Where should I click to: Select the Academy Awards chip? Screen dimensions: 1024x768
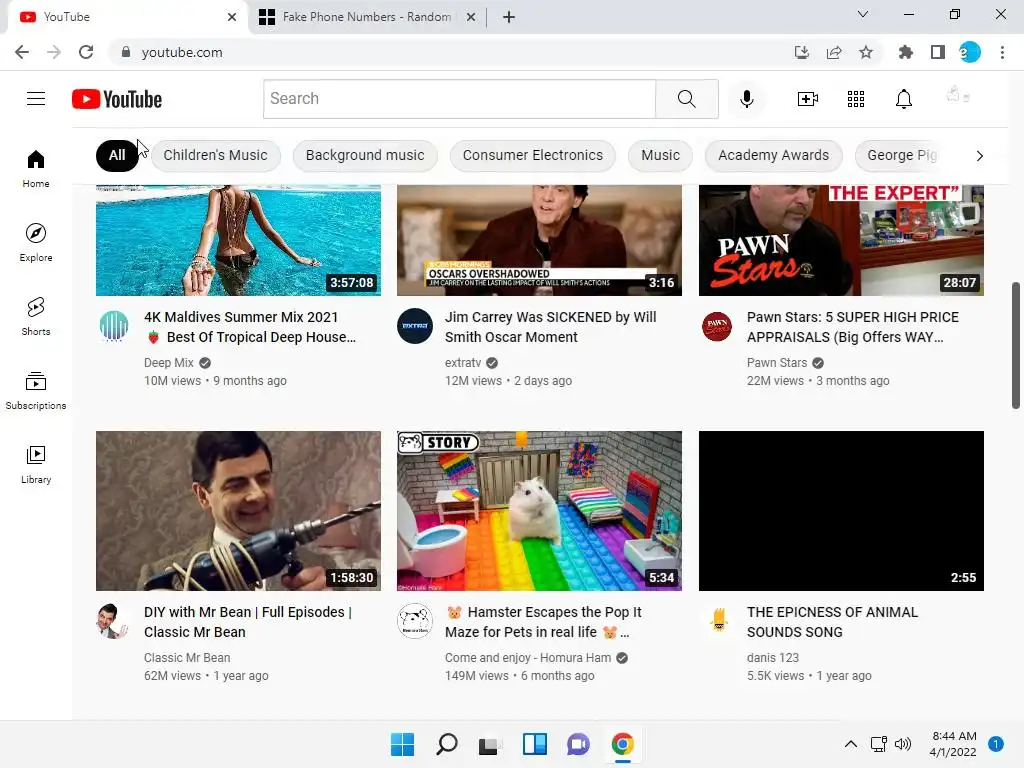point(774,155)
